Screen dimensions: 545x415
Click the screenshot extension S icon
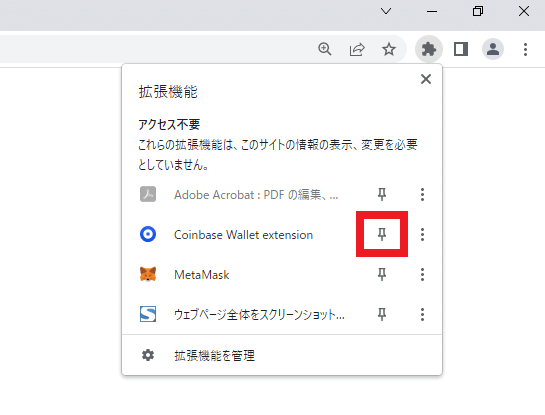click(x=148, y=314)
